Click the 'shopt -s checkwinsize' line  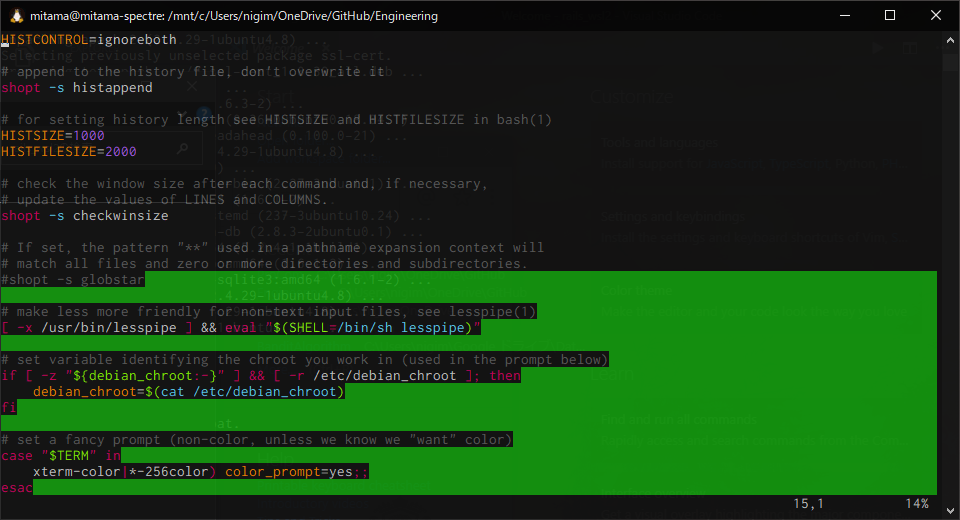84,216
